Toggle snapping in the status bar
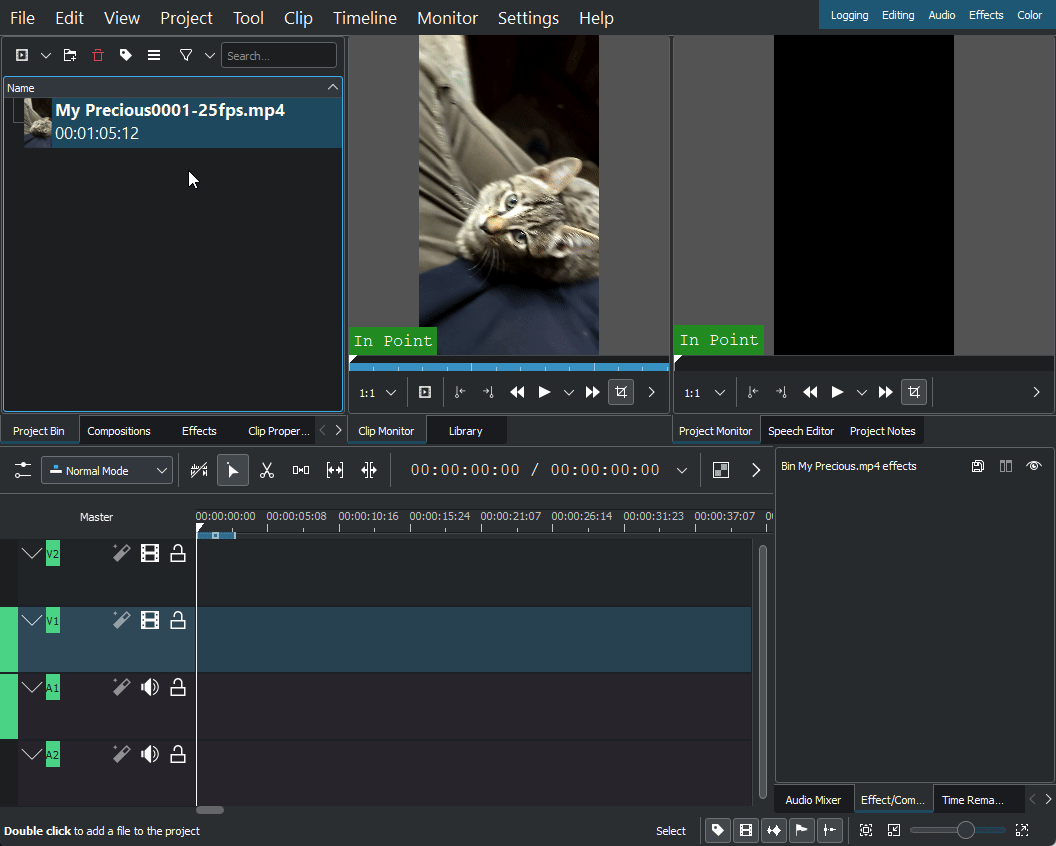 point(830,831)
